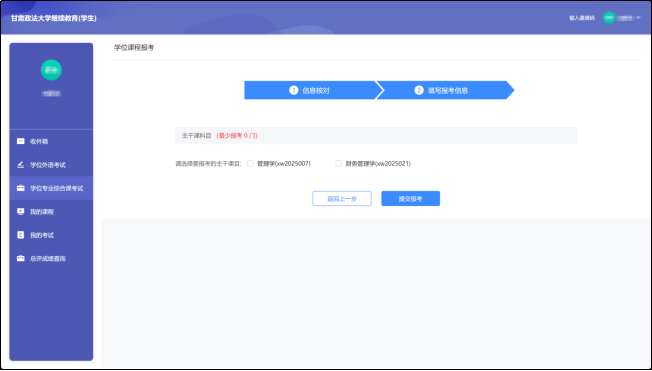
Task: Open 学位外语考试 menu item
Action: click(x=51, y=165)
